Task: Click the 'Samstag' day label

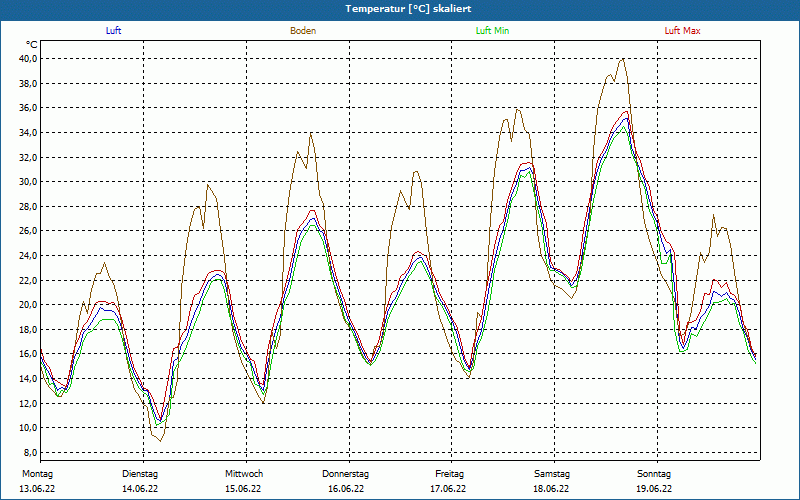Action: pos(552,473)
